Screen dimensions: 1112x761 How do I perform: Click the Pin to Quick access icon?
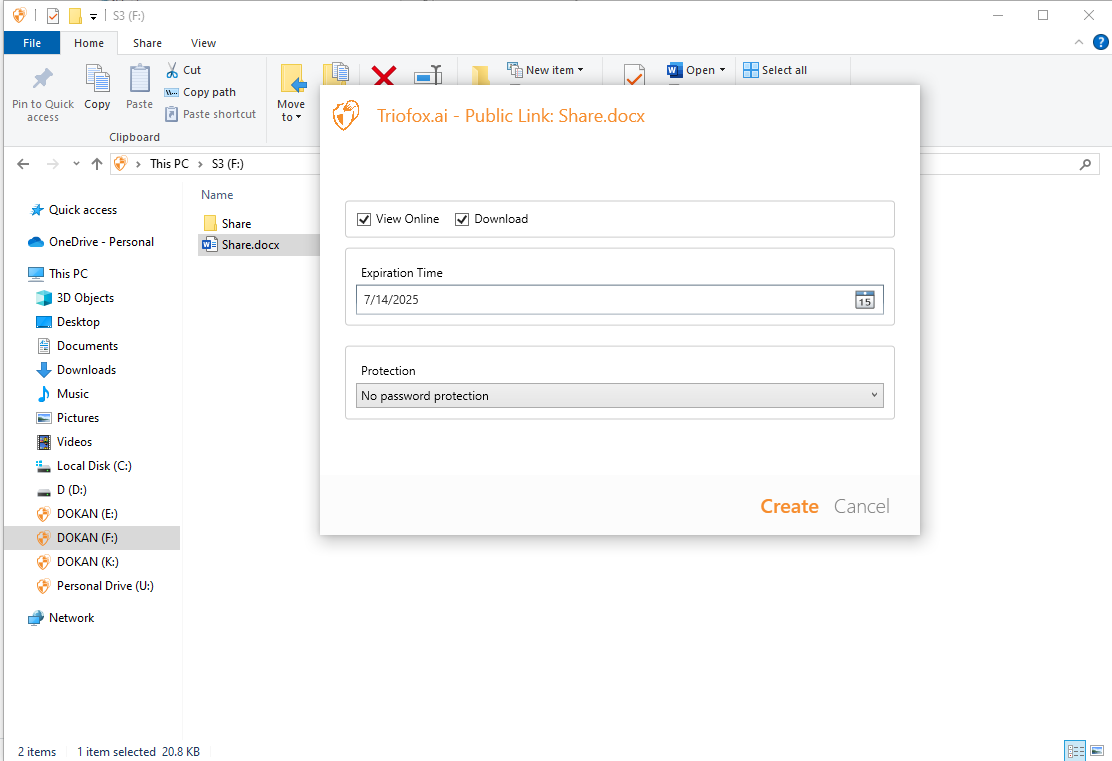pos(43,79)
